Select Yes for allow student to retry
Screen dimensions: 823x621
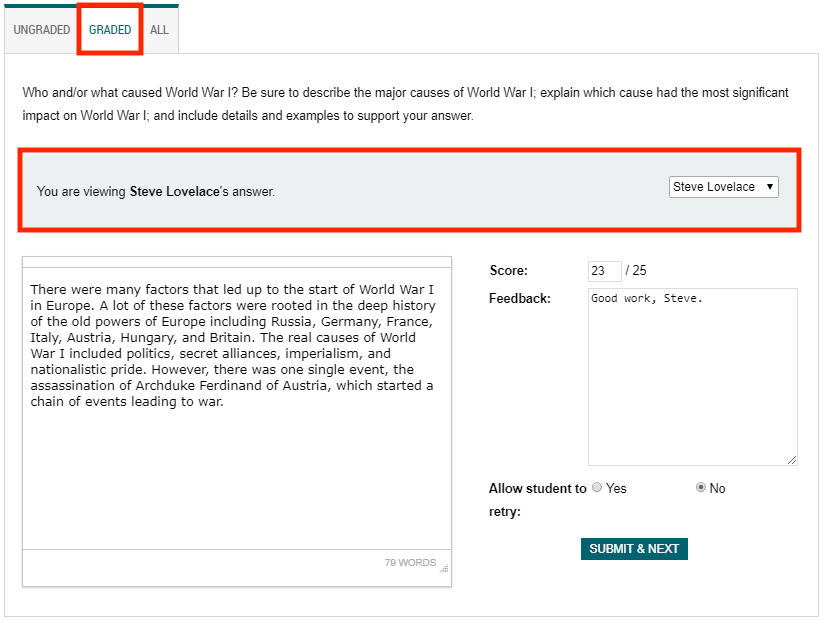pos(597,488)
